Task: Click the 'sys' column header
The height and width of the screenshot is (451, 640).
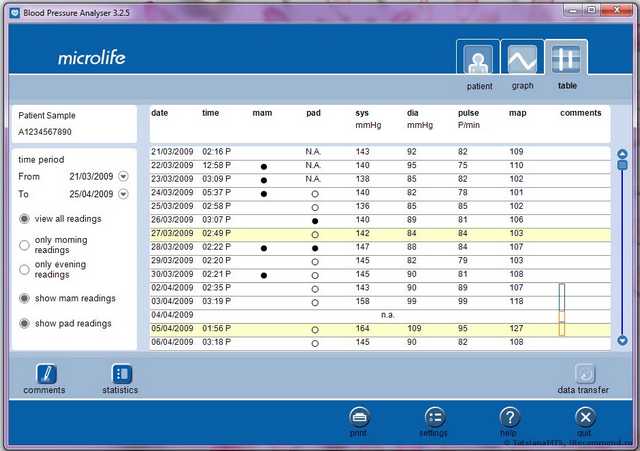Action: coord(362,113)
